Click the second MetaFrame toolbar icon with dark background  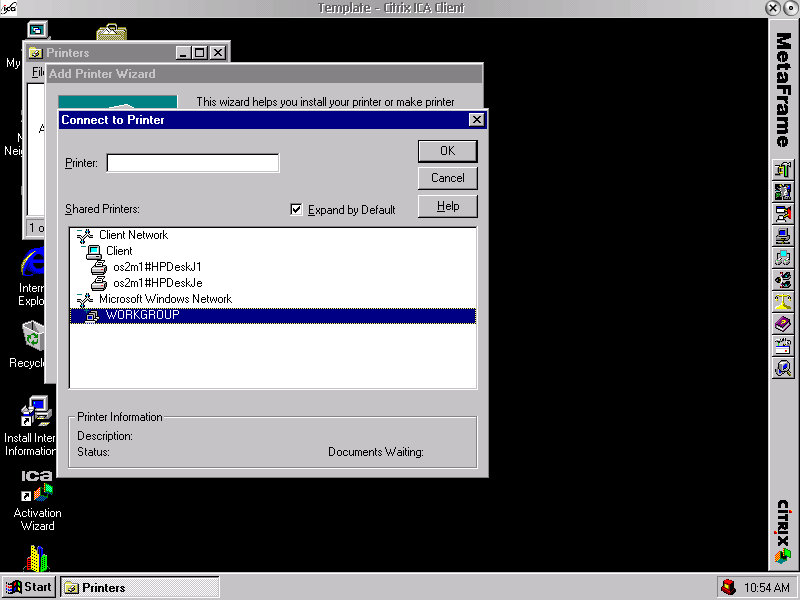[783, 192]
